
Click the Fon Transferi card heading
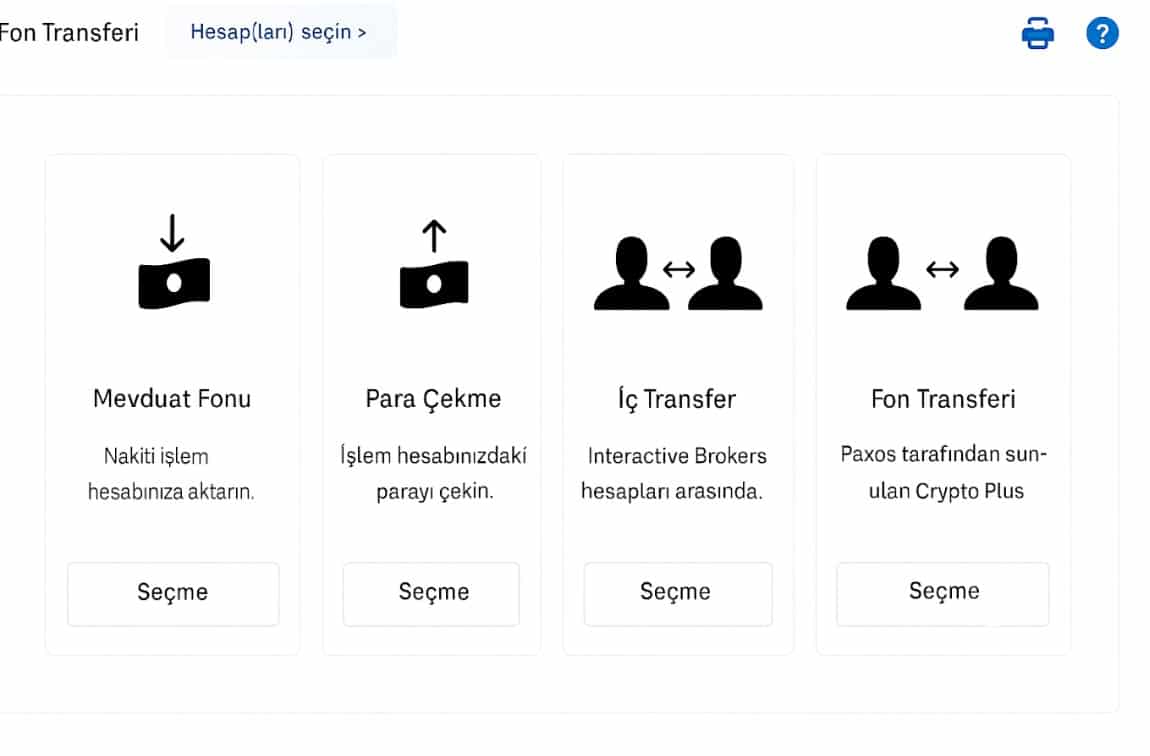point(943,399)
